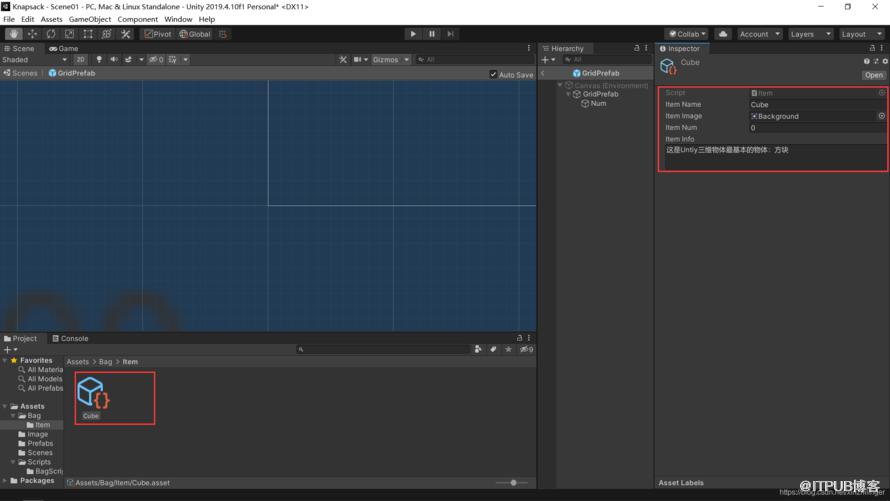Toggle 2D scene view mode
The width and height of the screenshot is (890, 501).
(81, 60)
